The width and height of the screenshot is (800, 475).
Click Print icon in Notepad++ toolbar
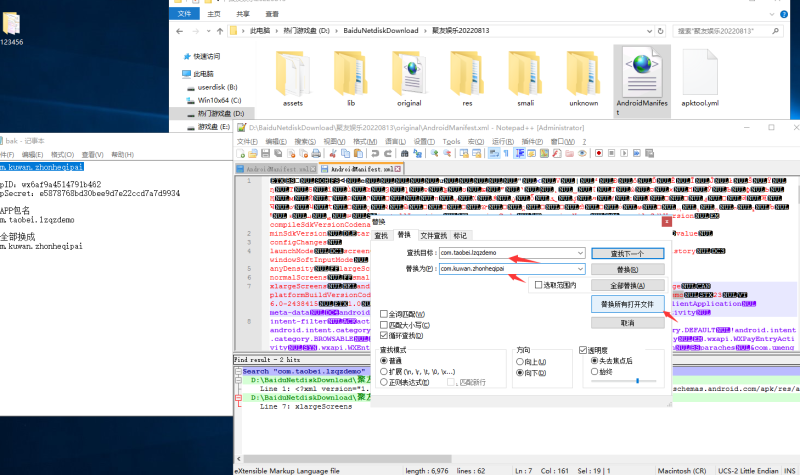[316, 153]
